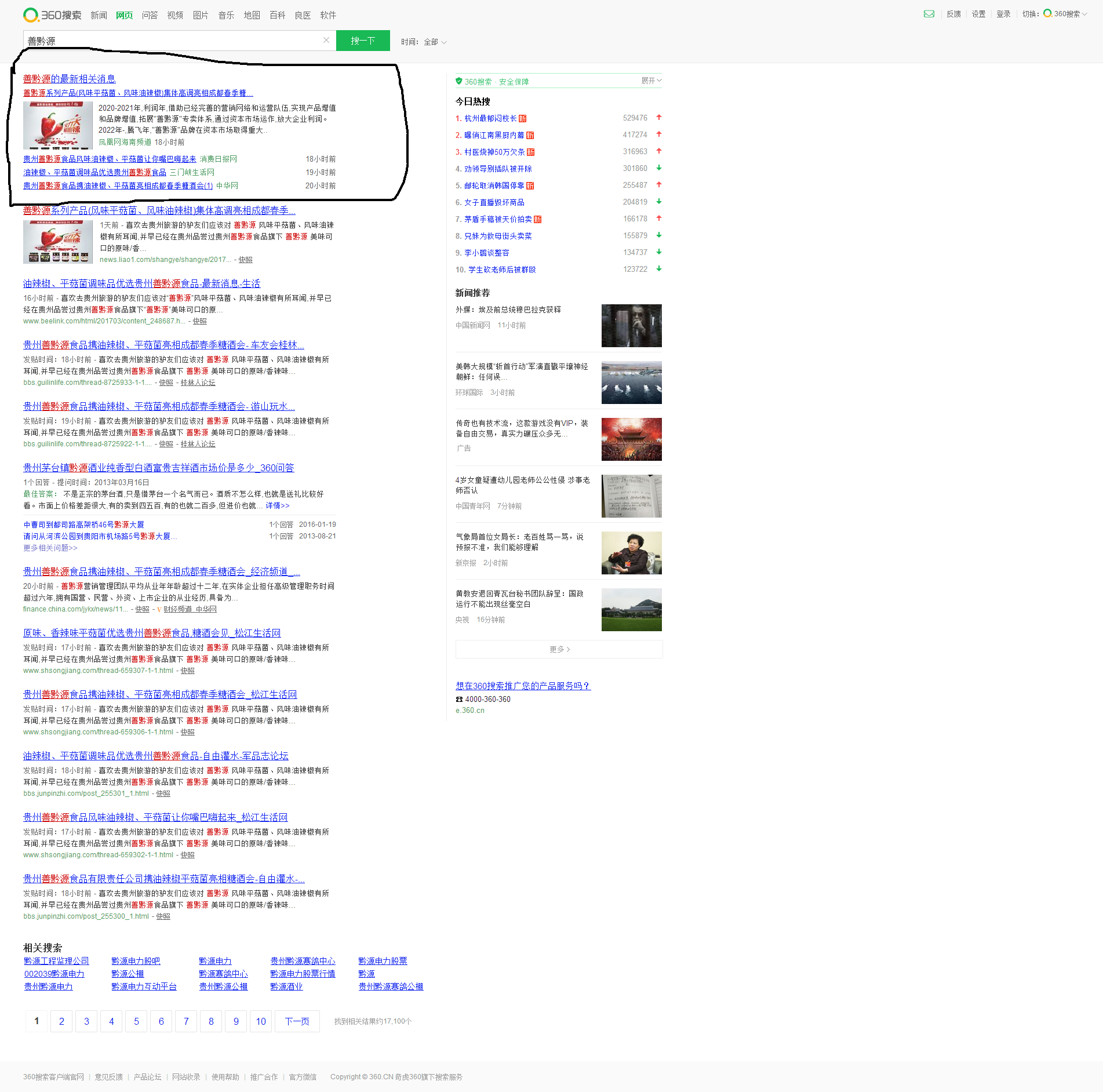Open the 穆巴拉克 news thumbnail

[631, 326]
